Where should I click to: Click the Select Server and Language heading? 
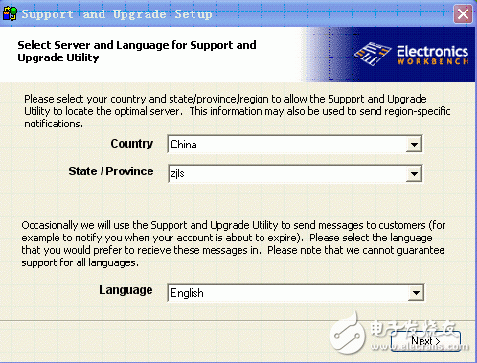tap(137, 51)
